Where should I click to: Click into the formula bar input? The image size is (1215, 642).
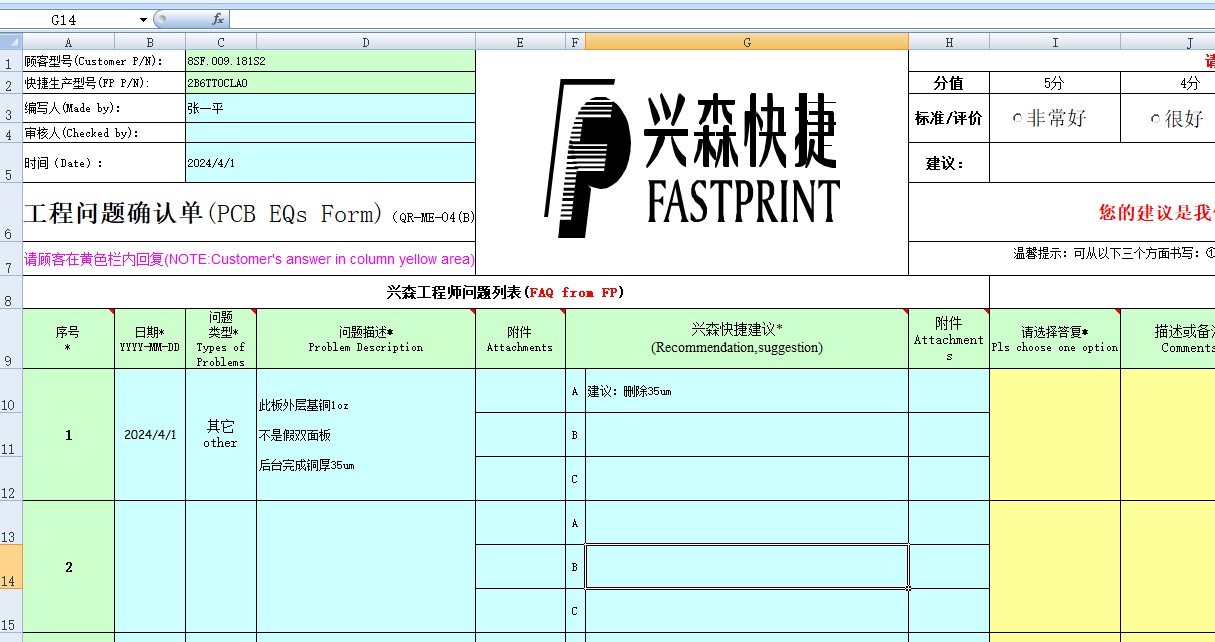click(720, 20)
